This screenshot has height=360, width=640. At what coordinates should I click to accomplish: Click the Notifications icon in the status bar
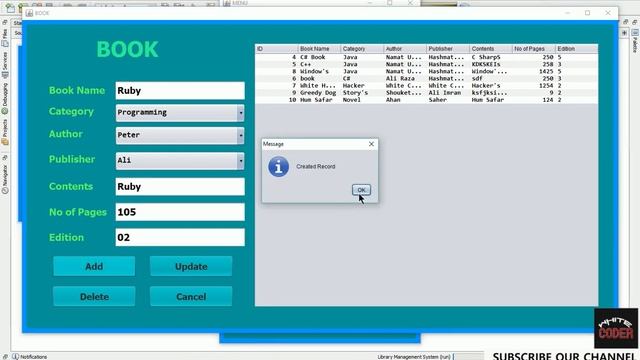[x=15, y=356]
